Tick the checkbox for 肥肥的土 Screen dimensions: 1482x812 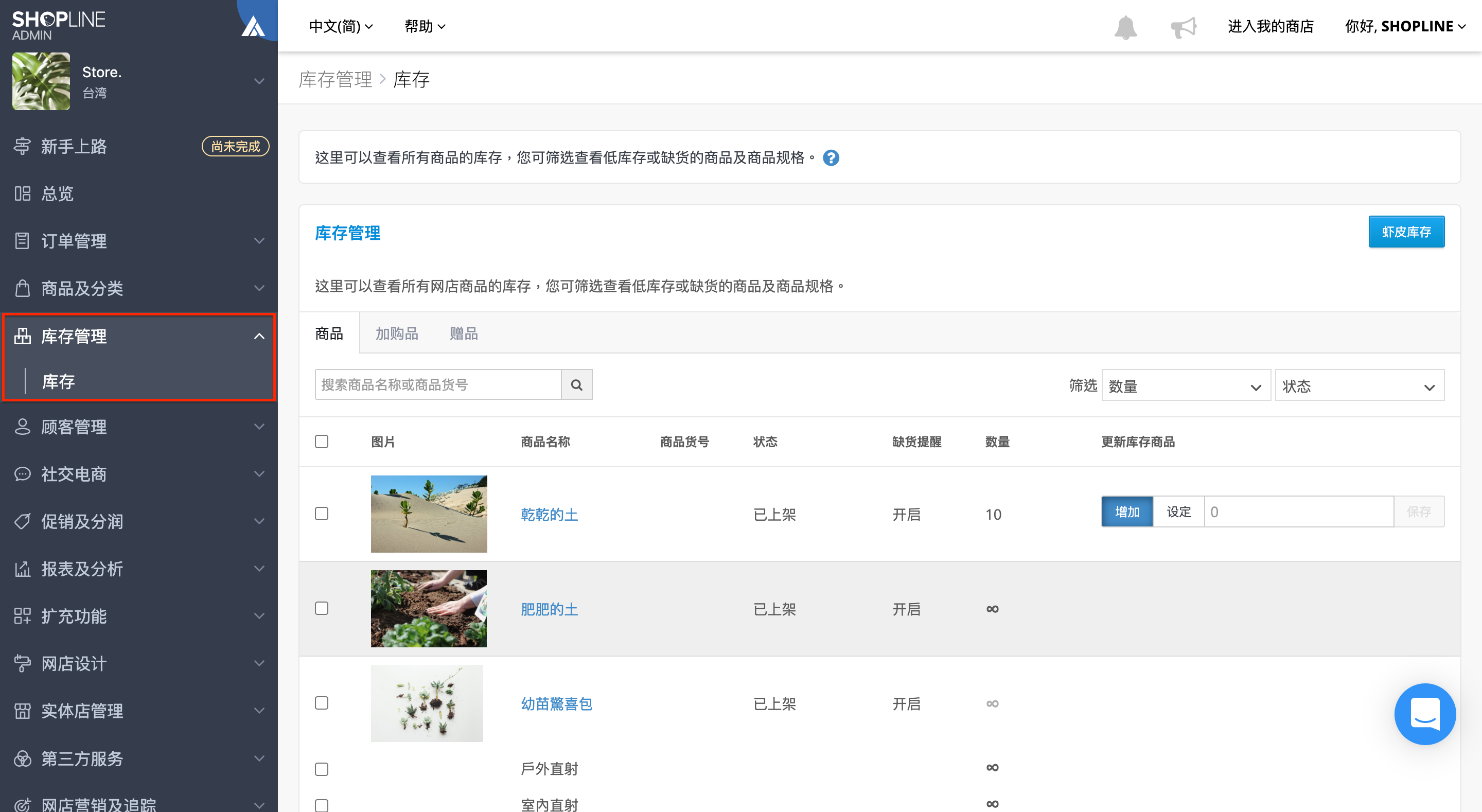322,608
